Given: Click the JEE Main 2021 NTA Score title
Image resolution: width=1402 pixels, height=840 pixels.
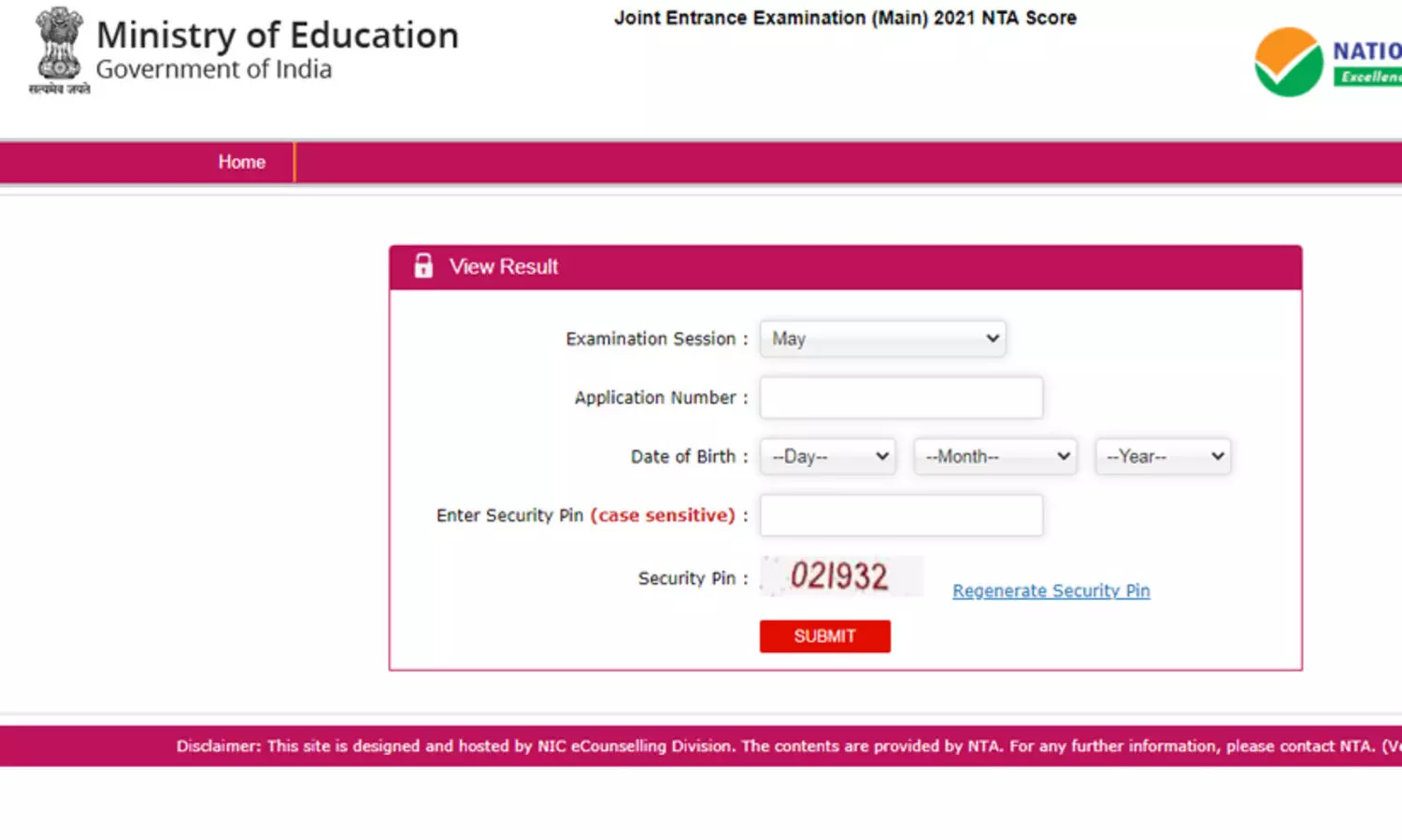Looking at the screenshot, I should click(845, 18).
